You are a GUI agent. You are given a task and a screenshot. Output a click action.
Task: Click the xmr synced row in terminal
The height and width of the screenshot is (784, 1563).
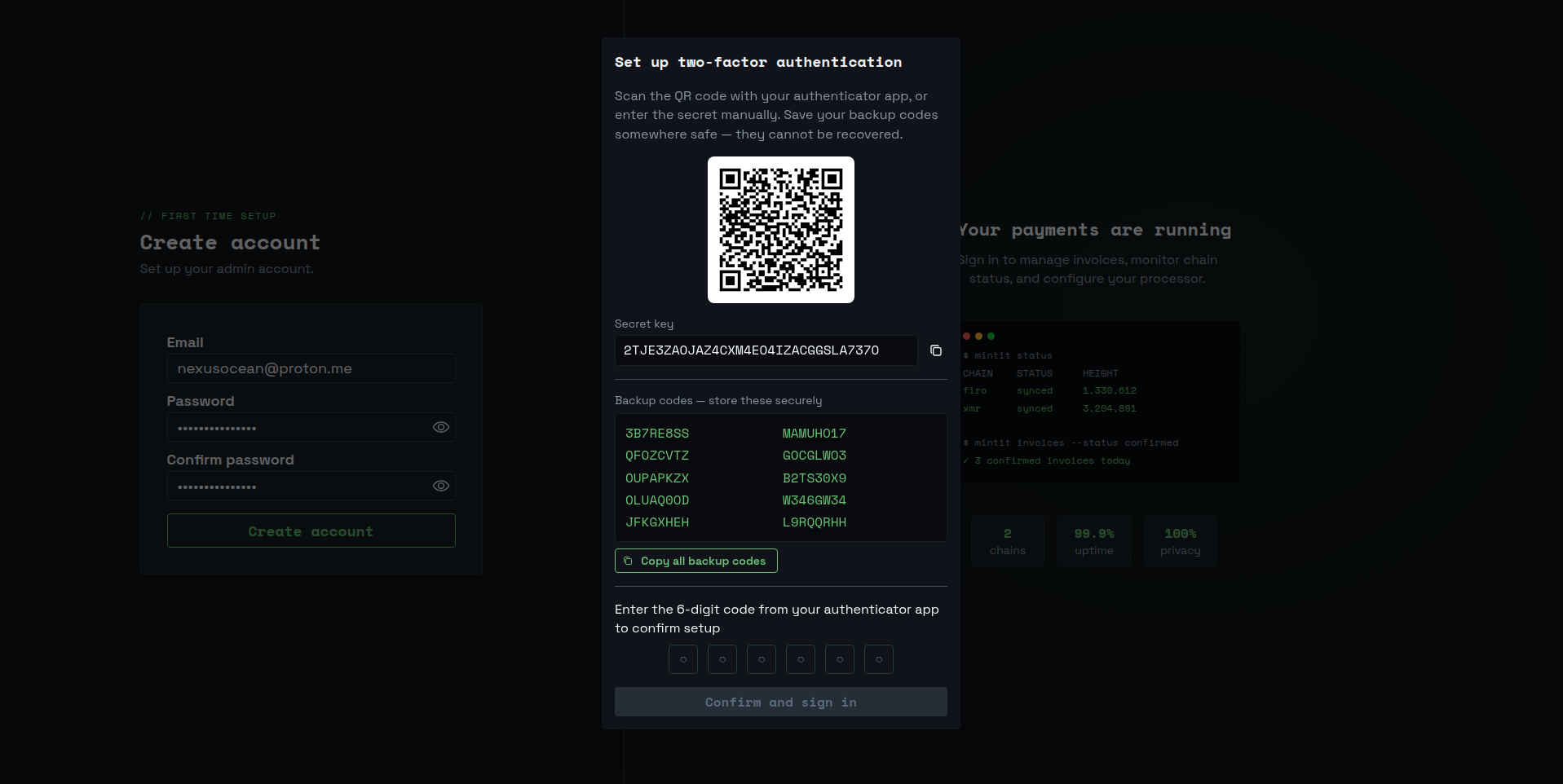[x=1050, y=408]
